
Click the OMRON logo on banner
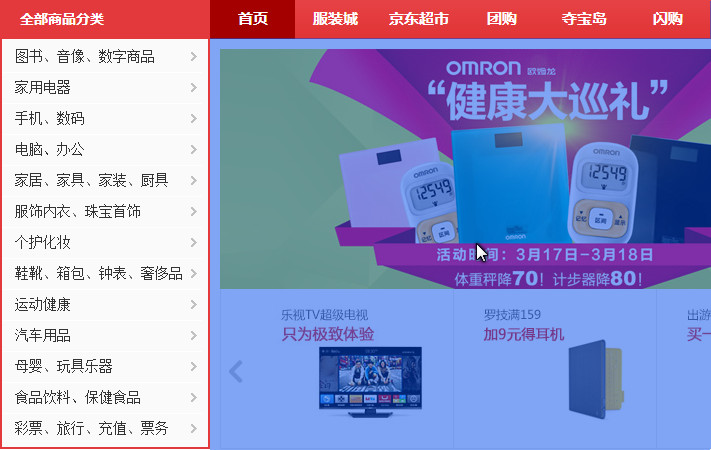point(483,68)
